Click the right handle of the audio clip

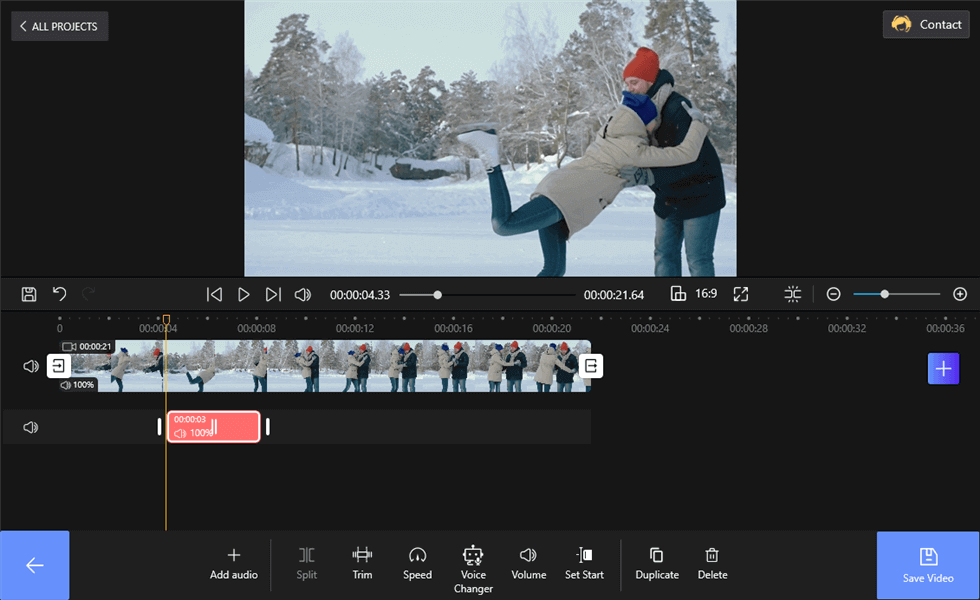(268, 427)
